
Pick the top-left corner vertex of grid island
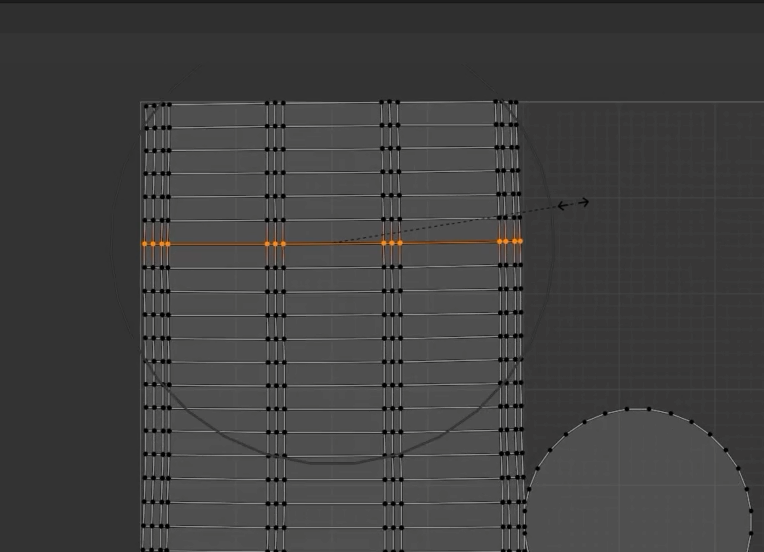(x=147, y=106)
